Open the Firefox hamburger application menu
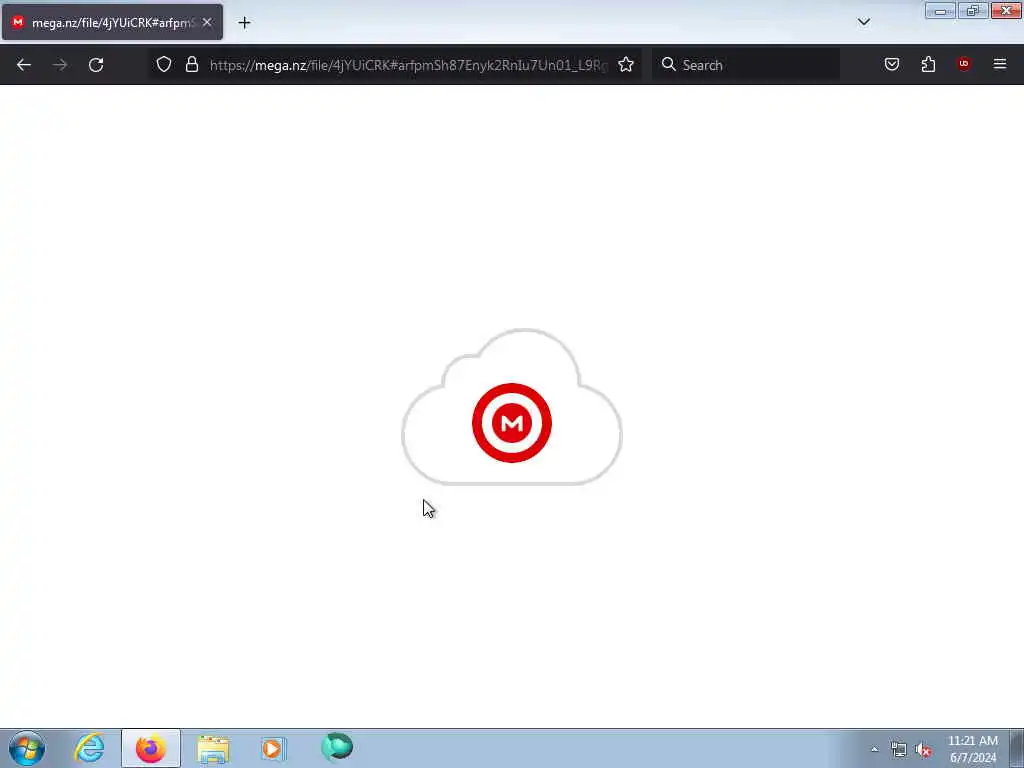1024x768 pixels. point(1000,64)
